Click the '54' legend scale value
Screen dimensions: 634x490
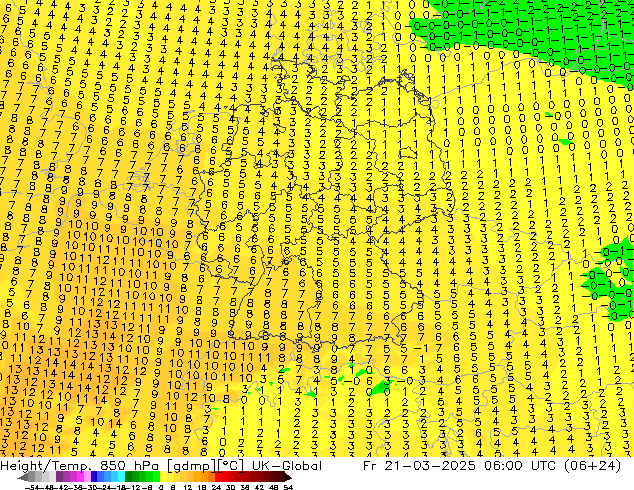[x=288, y=487]
